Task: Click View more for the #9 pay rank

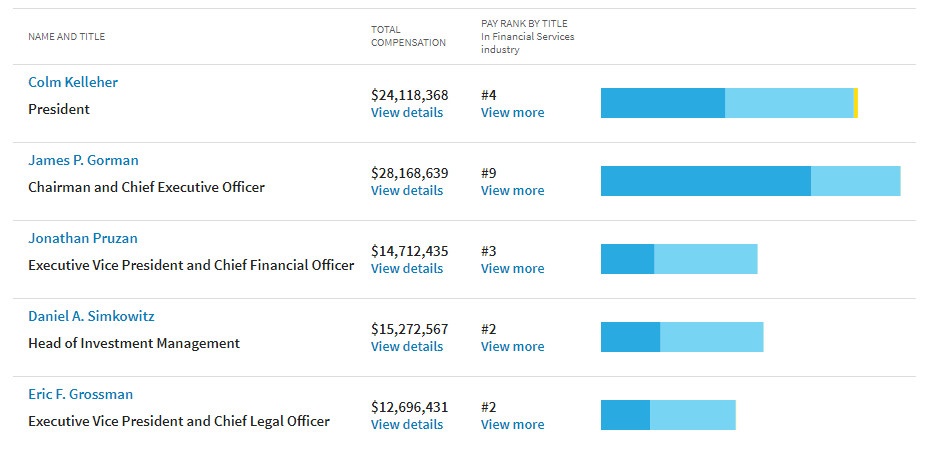Action: pos(512,190)
